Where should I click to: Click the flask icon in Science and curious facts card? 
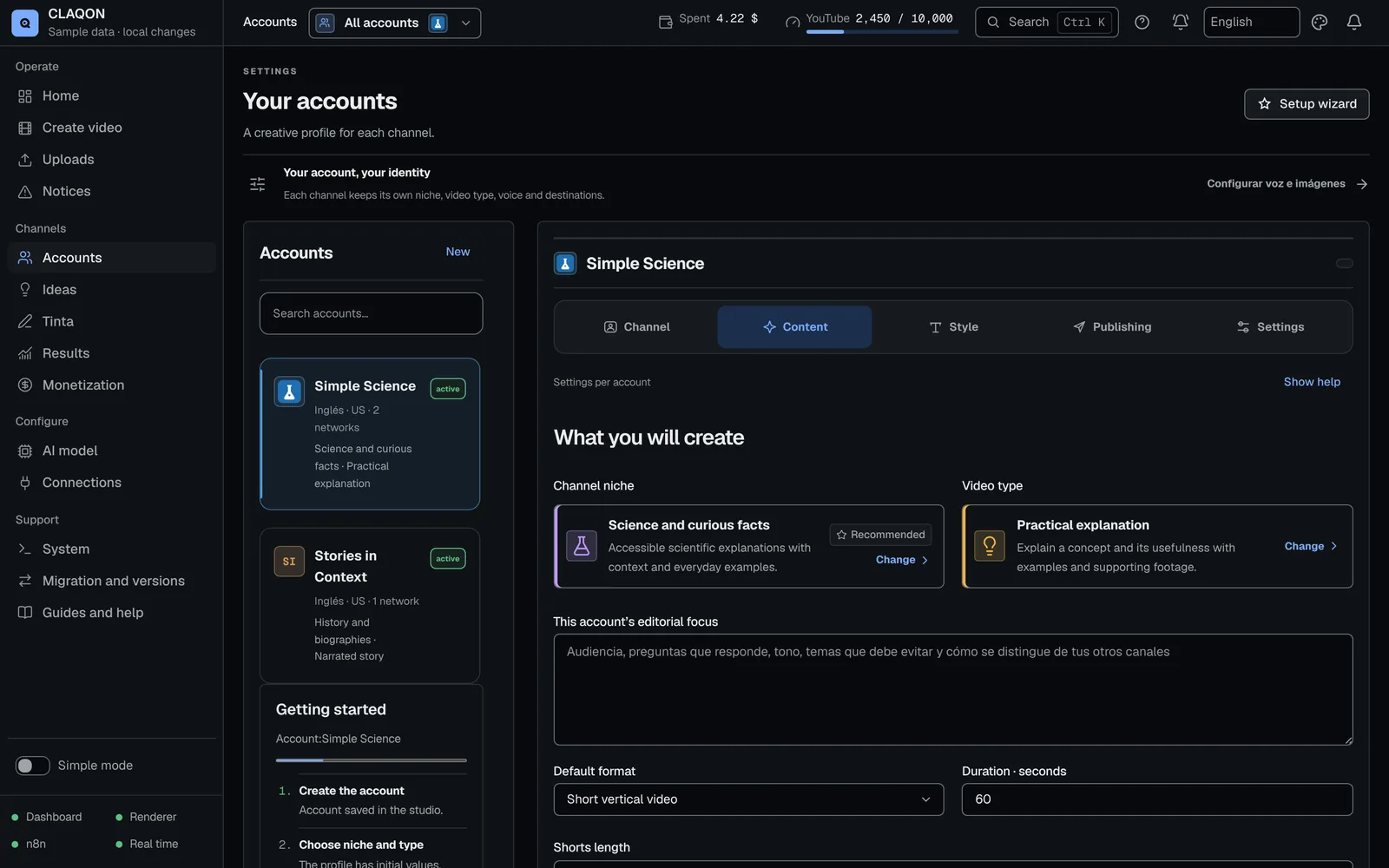click(582, 546)
